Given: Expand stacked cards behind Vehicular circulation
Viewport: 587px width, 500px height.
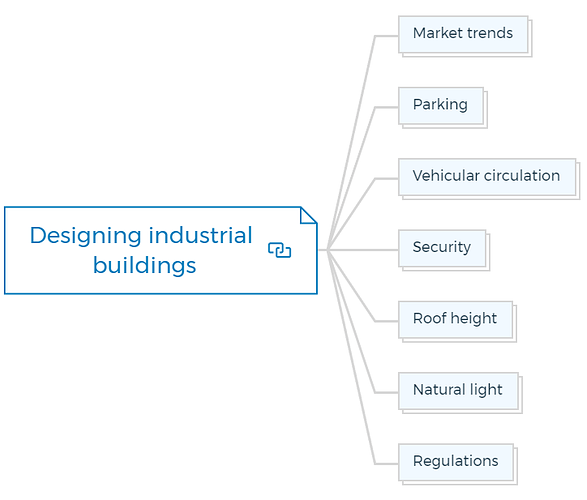Looking at the screenshot, I should pos(578,197).
